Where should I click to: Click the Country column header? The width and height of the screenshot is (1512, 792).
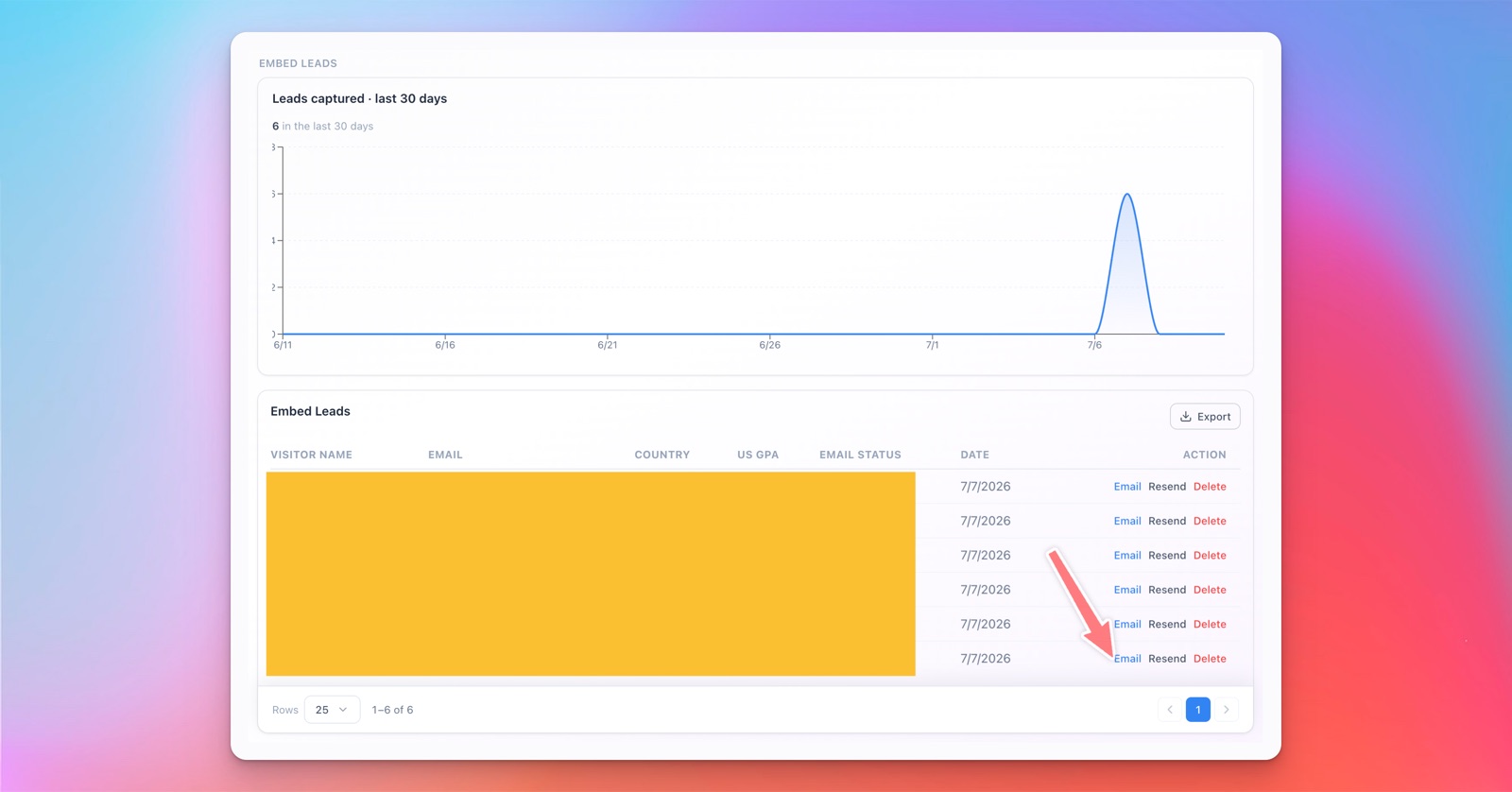tap(662, 455)
